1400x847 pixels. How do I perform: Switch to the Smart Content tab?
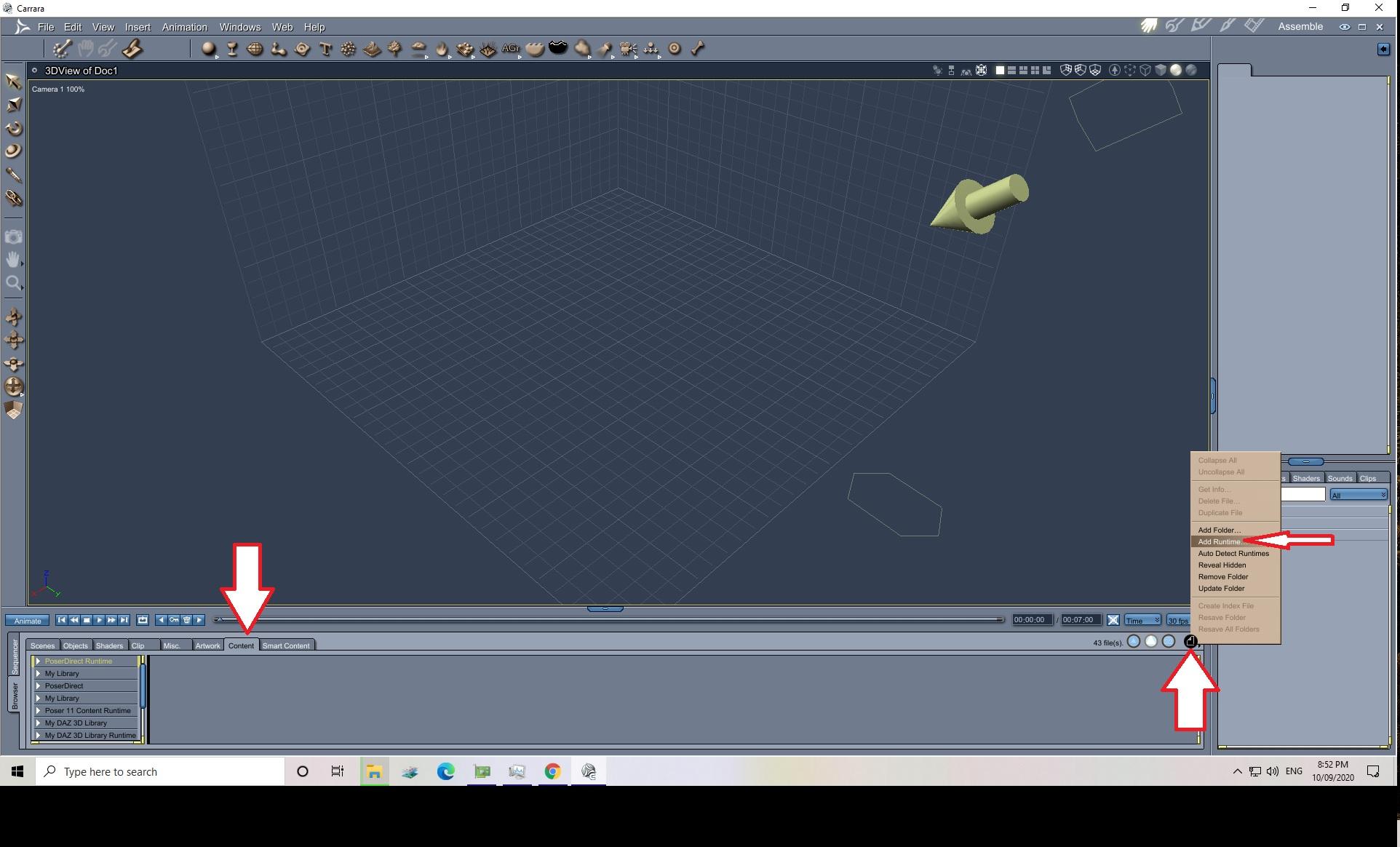286,645
